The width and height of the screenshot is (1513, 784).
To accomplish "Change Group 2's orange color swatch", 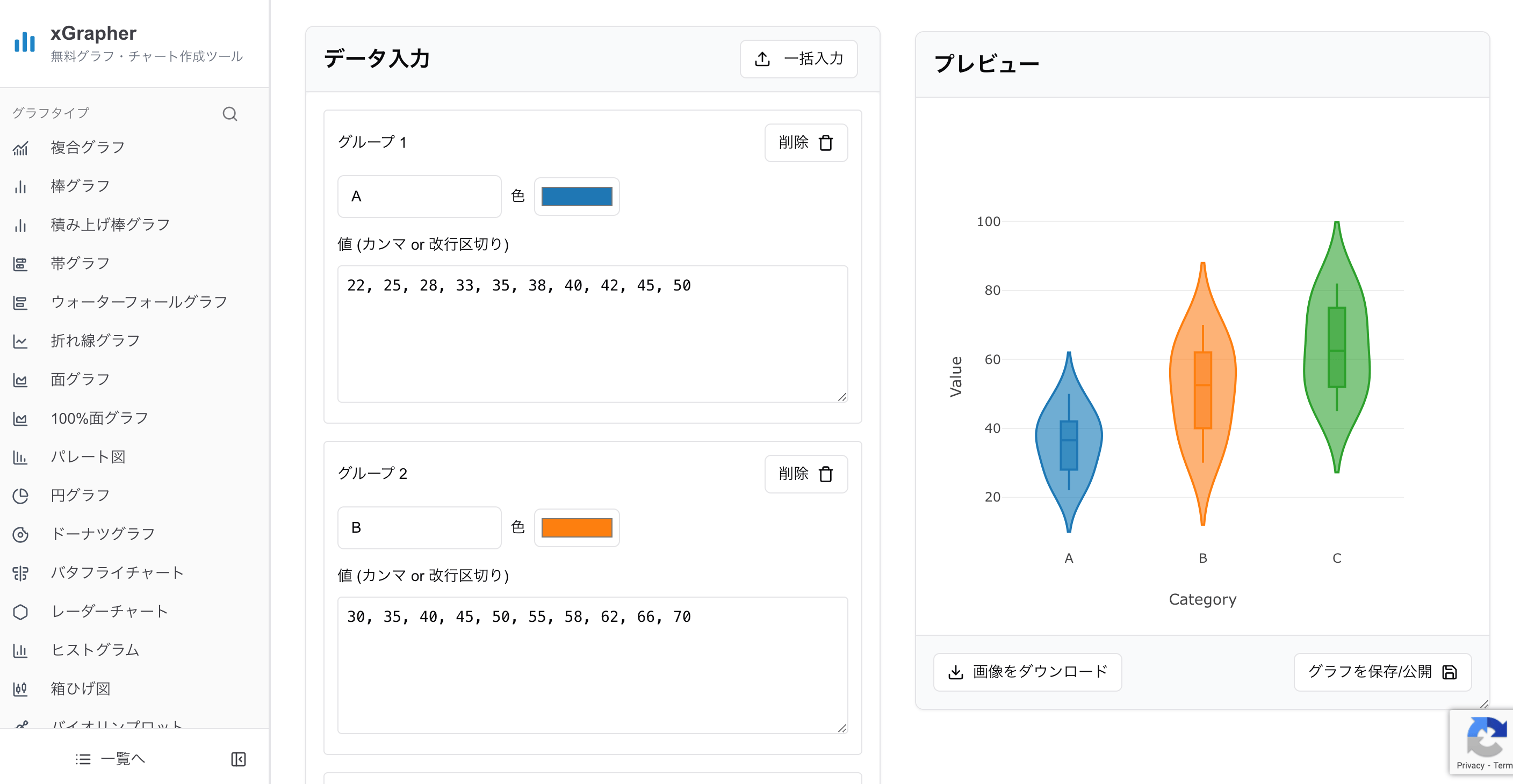I will (x=576, y=527).
